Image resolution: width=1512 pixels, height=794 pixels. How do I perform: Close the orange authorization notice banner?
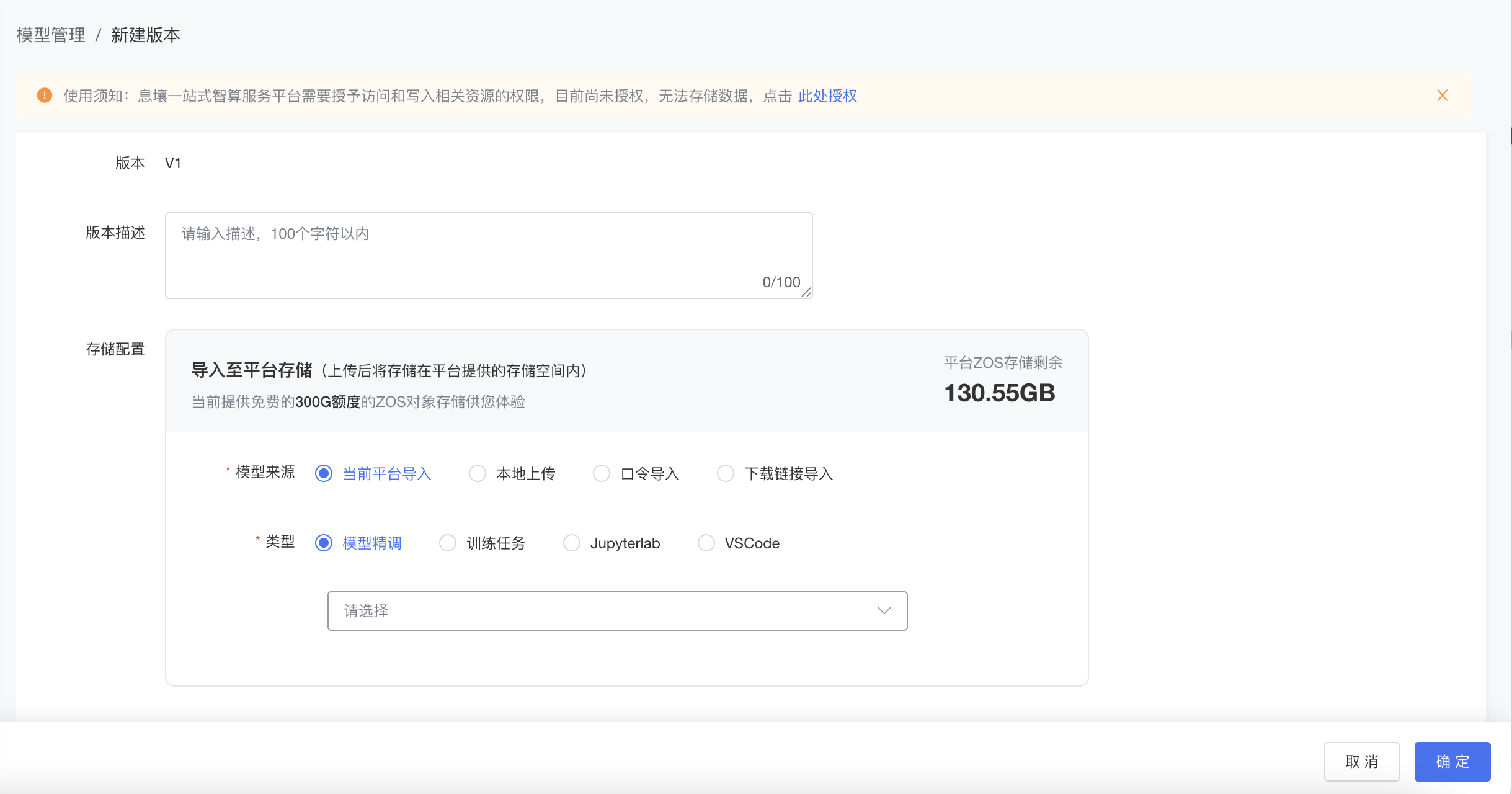1442,96
